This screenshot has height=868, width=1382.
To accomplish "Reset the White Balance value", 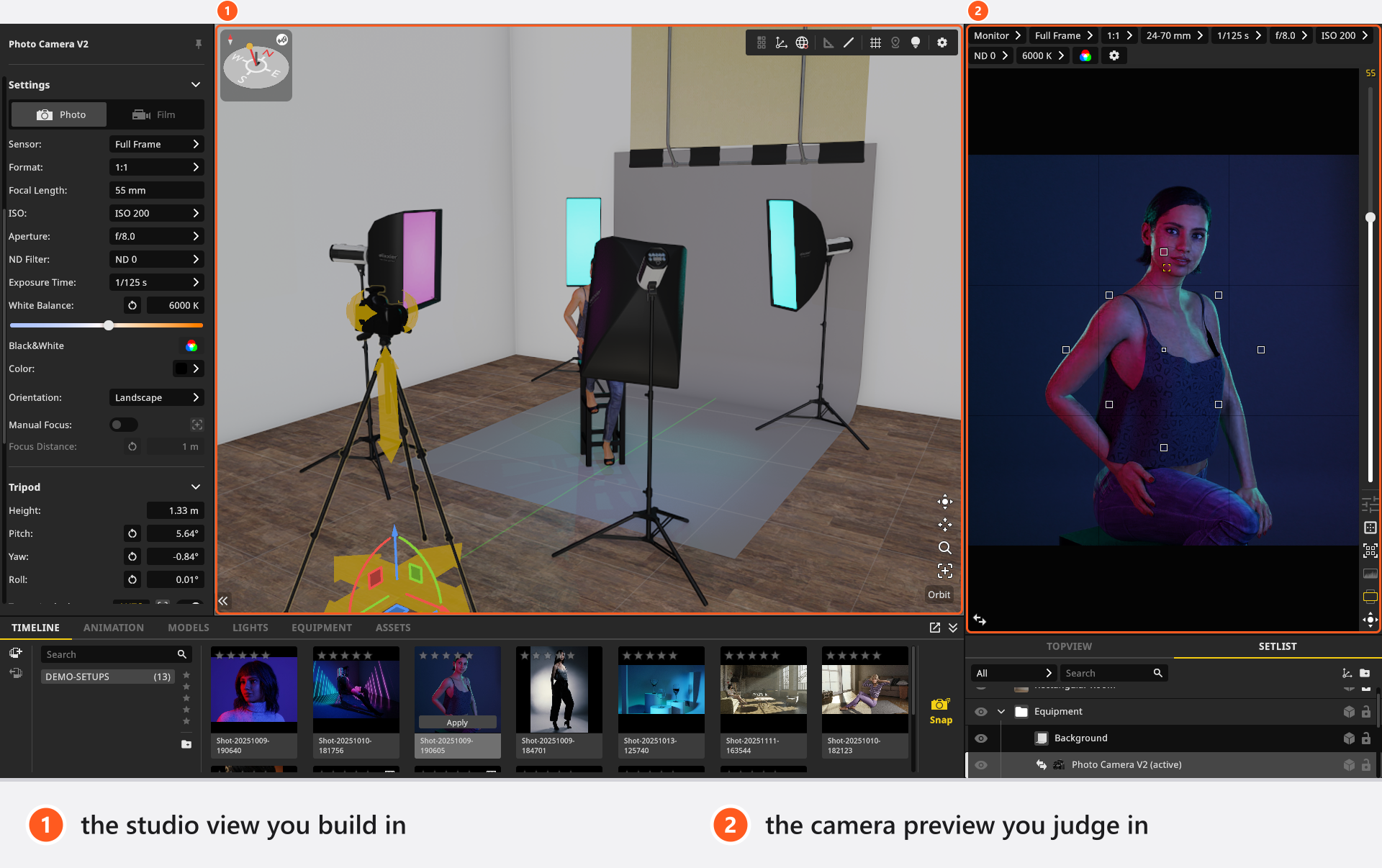I will [132, 305].
